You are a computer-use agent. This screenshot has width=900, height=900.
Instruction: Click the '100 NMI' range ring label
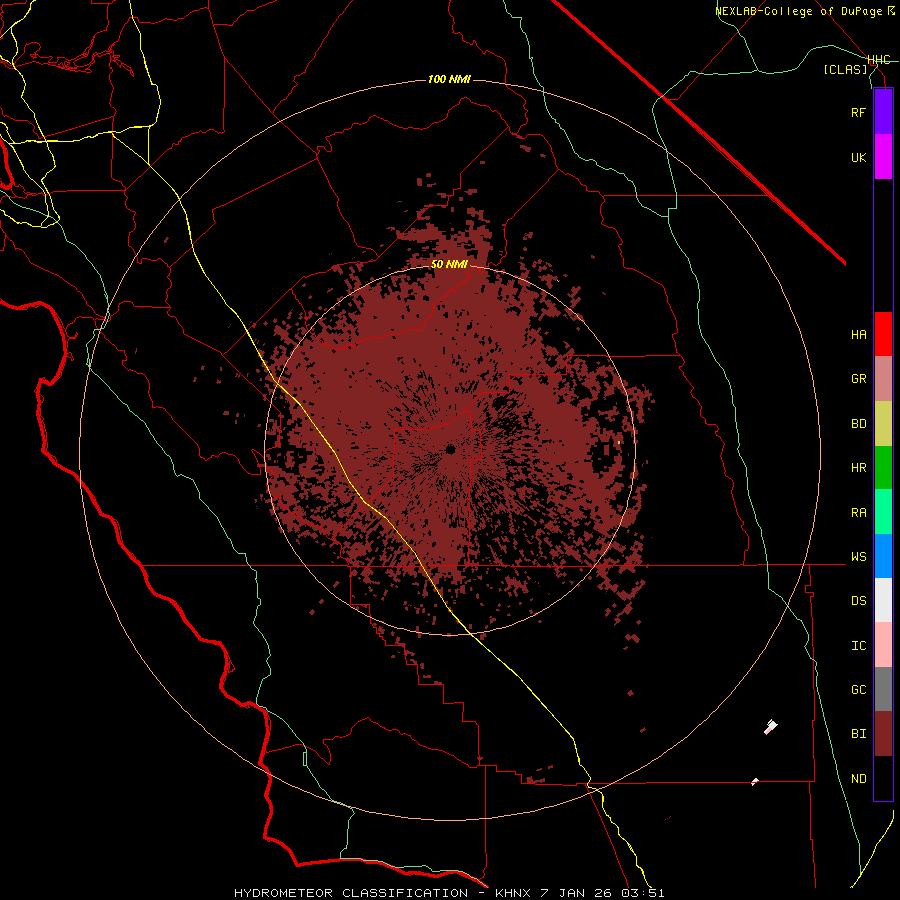(x=449, y=79)
